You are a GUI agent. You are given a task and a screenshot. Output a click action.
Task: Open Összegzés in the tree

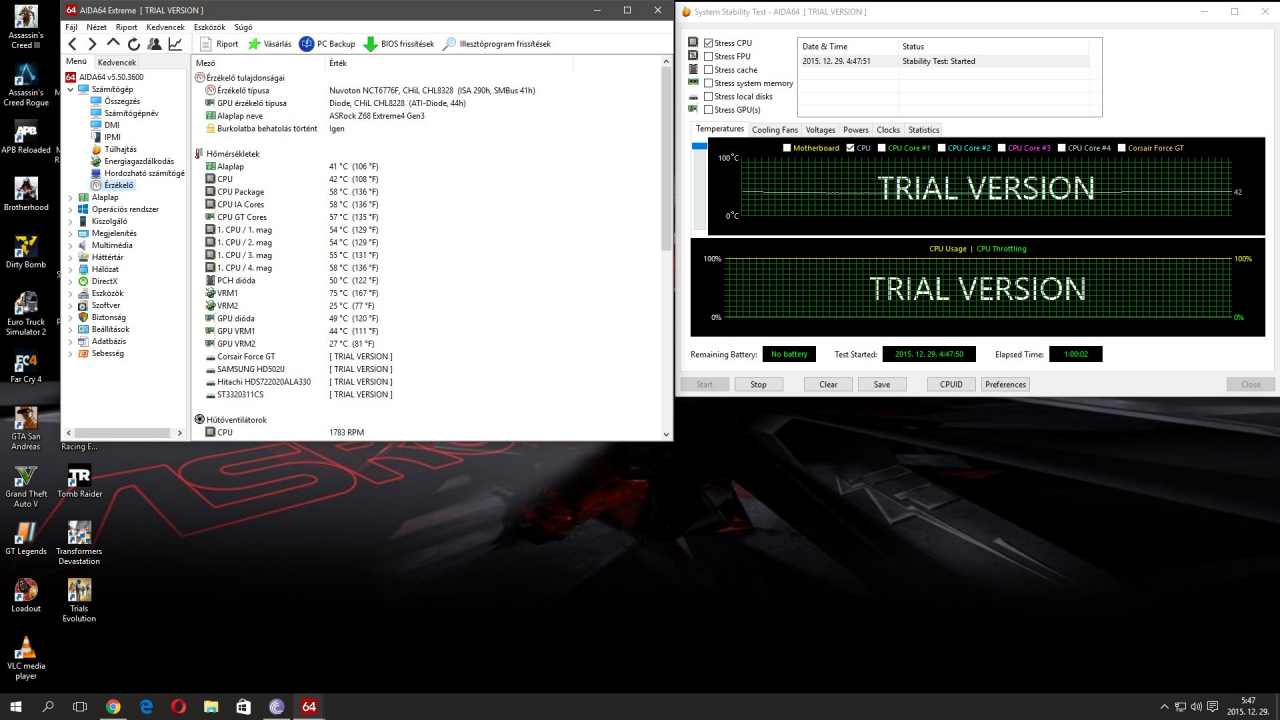pyautogui.click(x=114, y=101)
